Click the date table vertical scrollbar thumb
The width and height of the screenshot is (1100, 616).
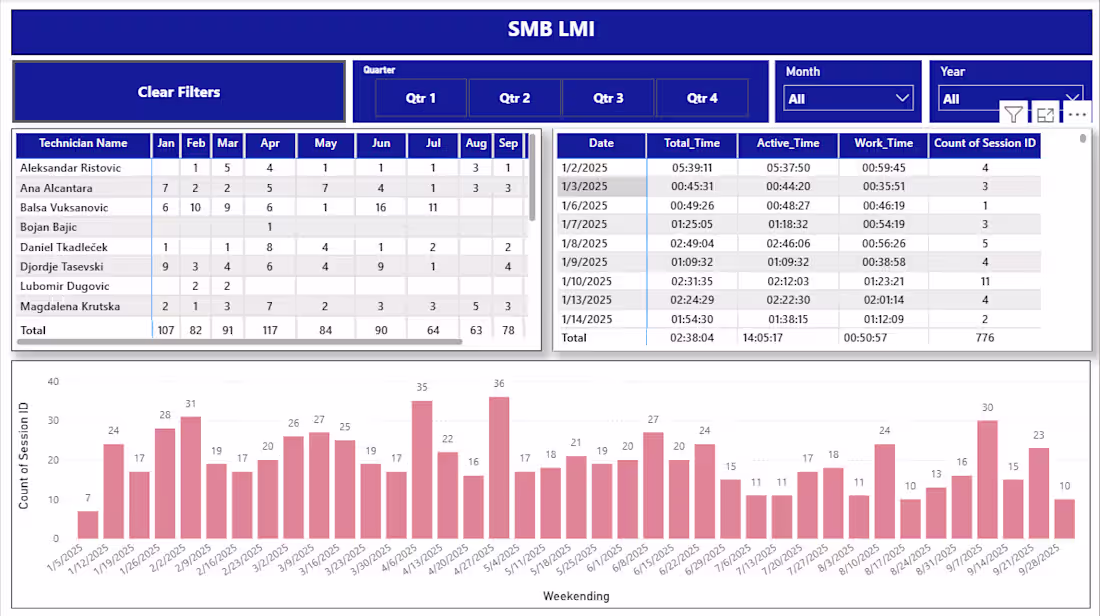[x=1083, y=138]
